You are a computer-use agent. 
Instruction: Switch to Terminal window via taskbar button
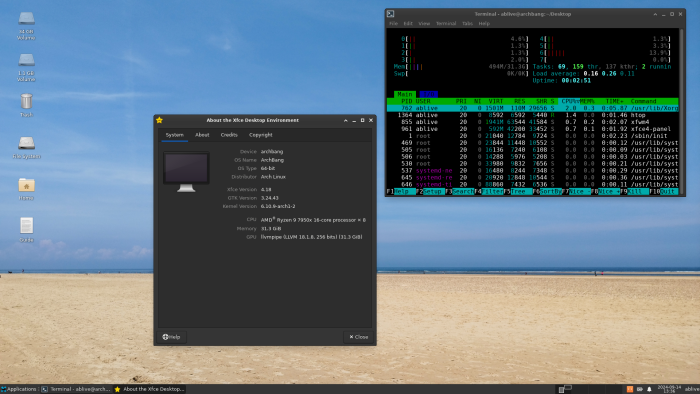pyautogui.click(x=76, y=389)
